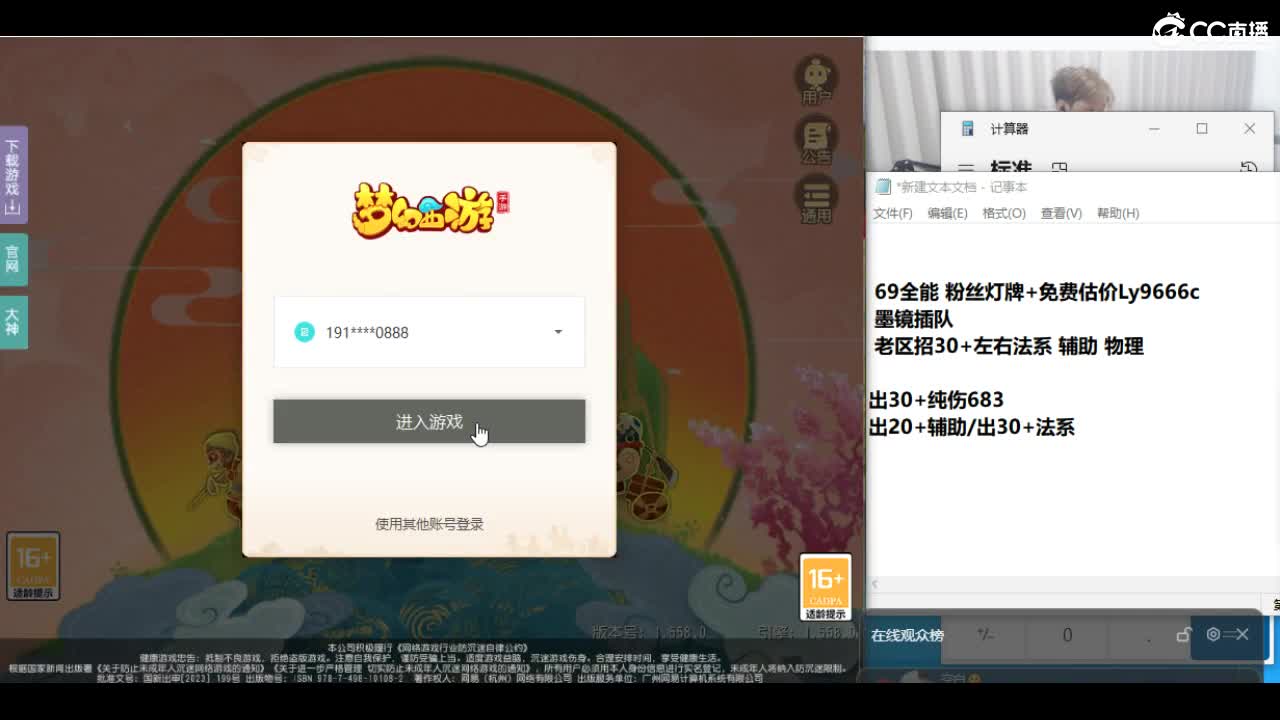Click the calculator +/- key behind the overlay
This screenshot has width=1280, height=720.
[986, 635]
